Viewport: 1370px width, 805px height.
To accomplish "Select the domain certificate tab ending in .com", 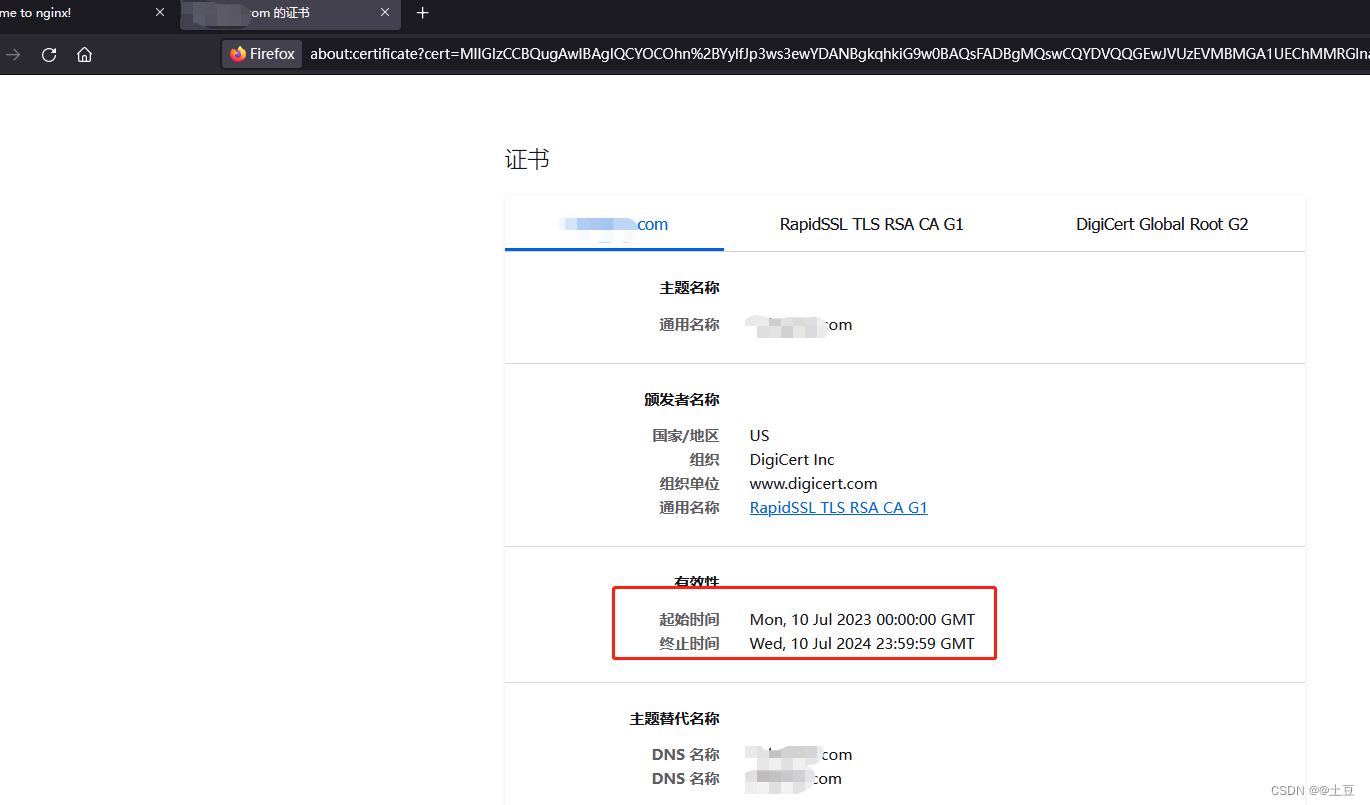I will pyautogui.click(x=614, y=224).
